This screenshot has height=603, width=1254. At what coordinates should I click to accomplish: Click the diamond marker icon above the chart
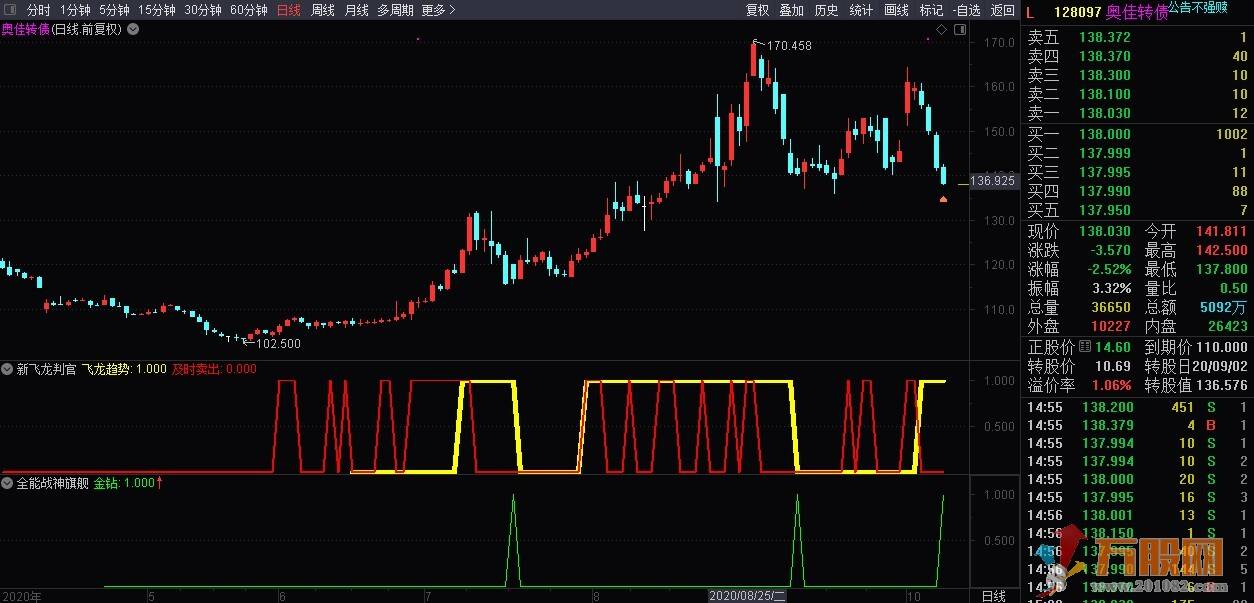(941, 30)
